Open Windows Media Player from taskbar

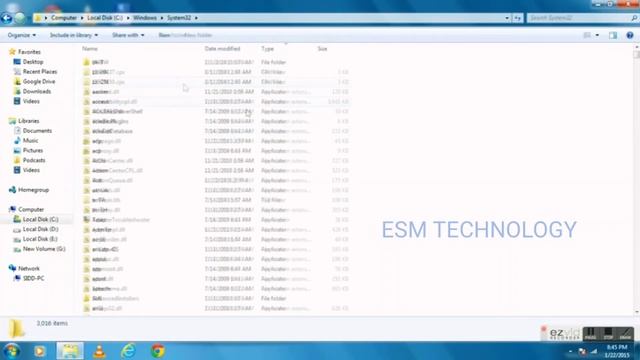(40, 351)
